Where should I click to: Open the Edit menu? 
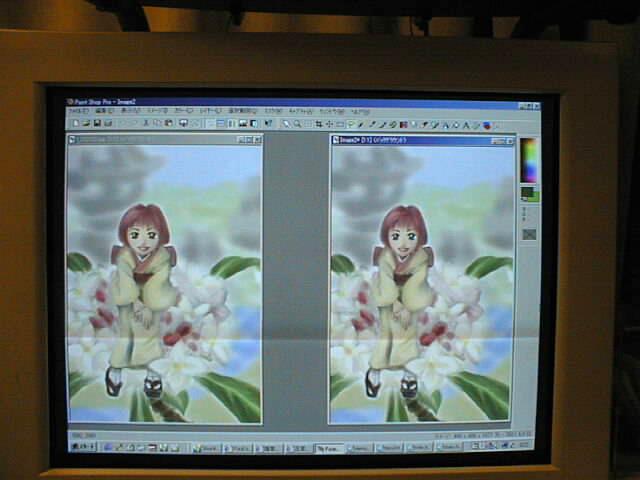coord(104,111)
